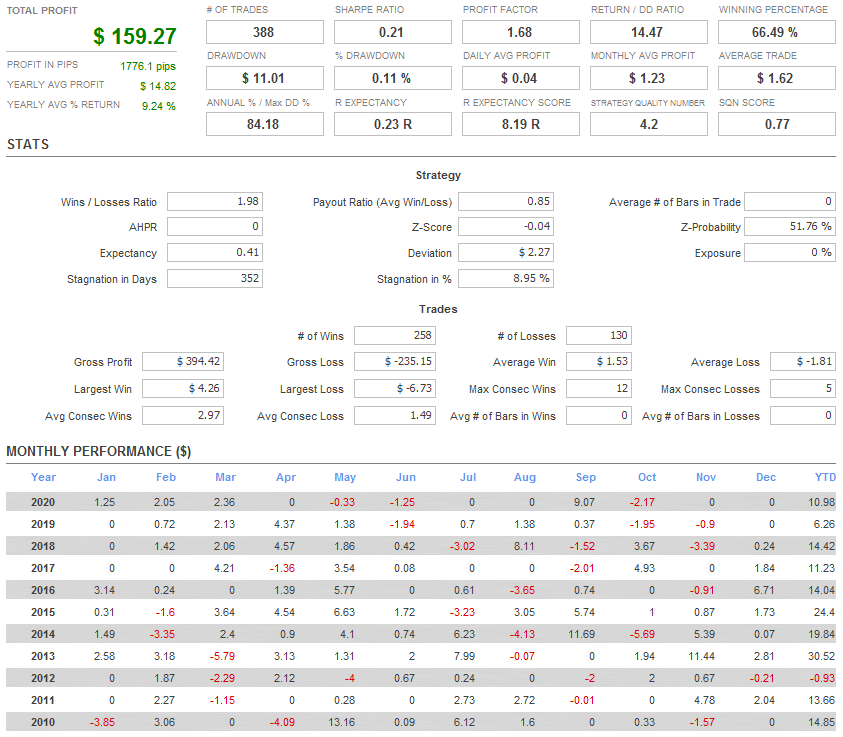Click 2019 YTD value 6.26

(x=824, y=524)
